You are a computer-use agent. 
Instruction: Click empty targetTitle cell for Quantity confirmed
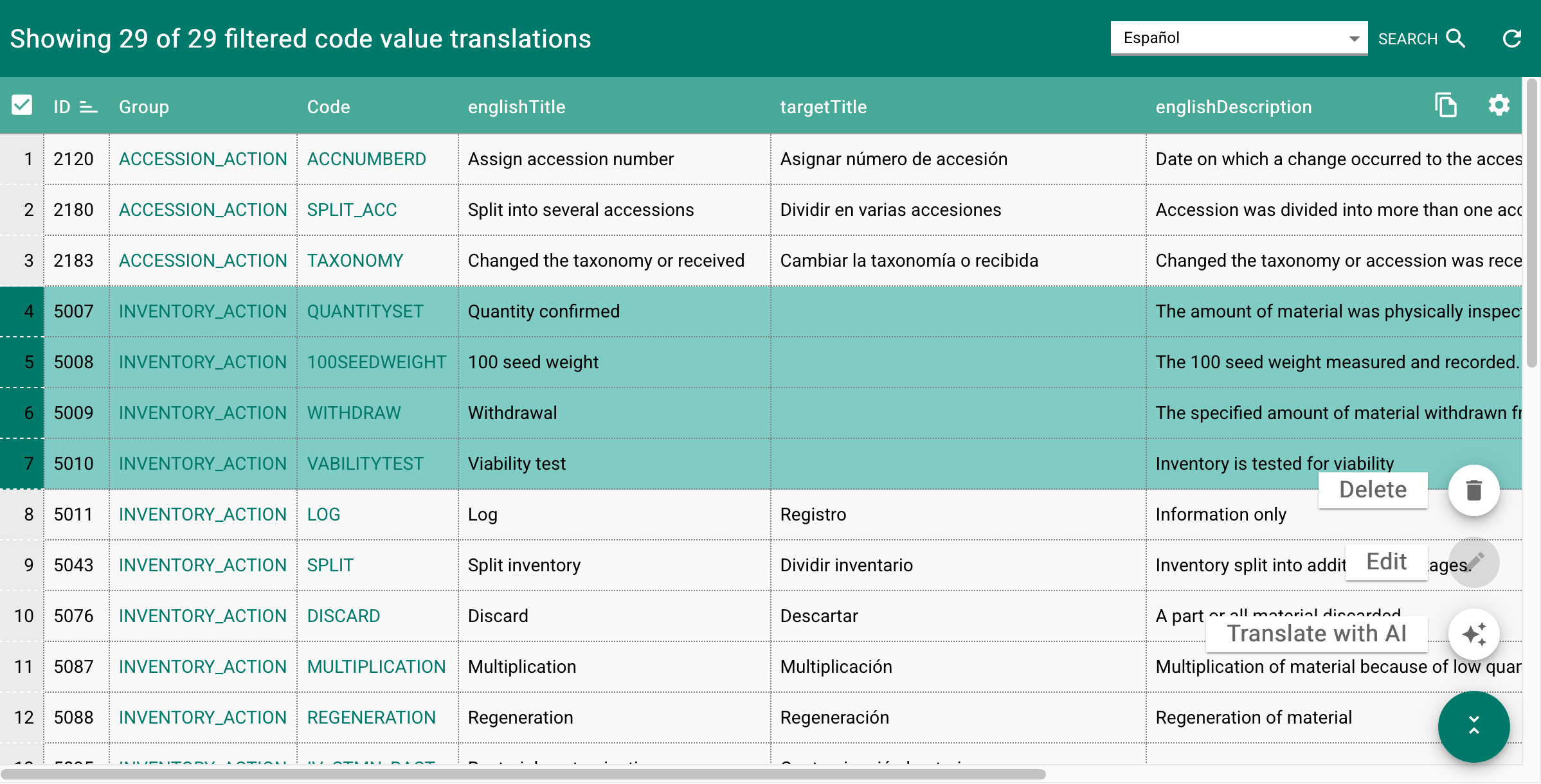pos(959,311)
